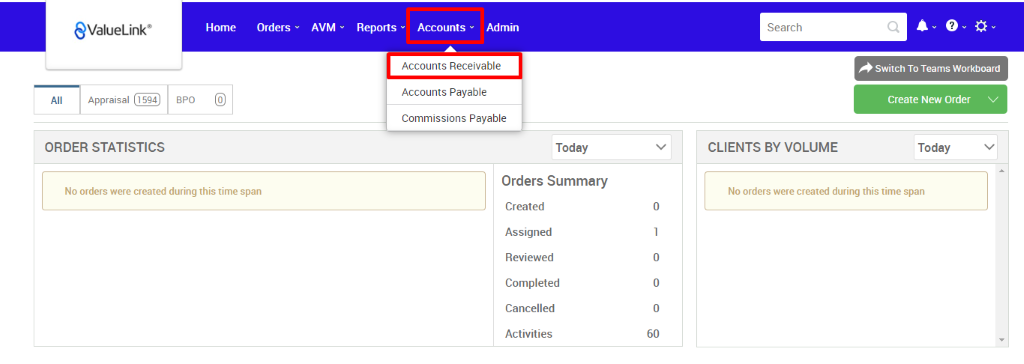1024x364 pixels.
Task: Select Commissions Payable from dropdown
Action: pos(454,118)
